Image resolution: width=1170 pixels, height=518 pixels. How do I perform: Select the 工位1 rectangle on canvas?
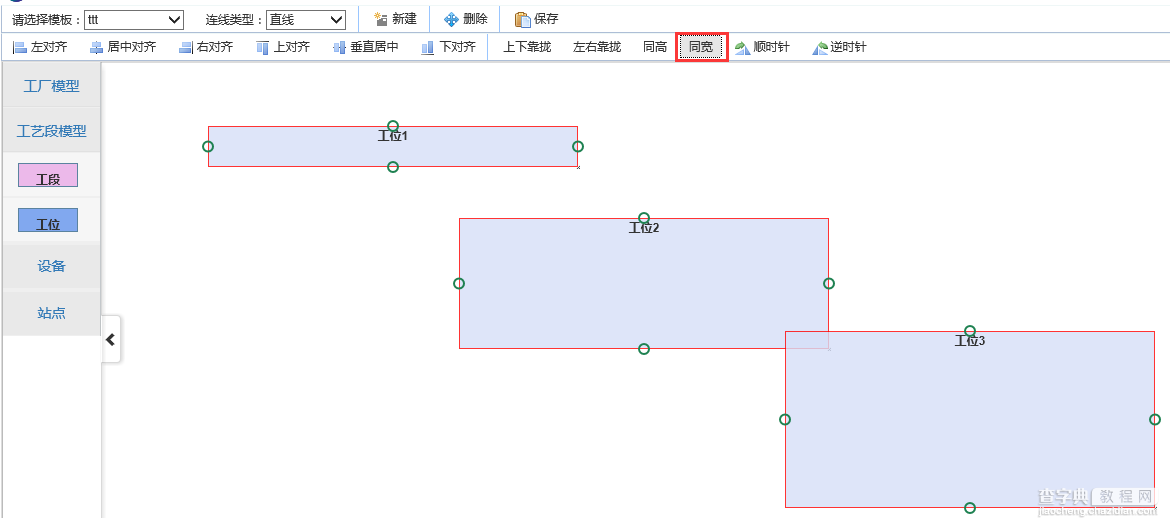click(x=392, y=146)
